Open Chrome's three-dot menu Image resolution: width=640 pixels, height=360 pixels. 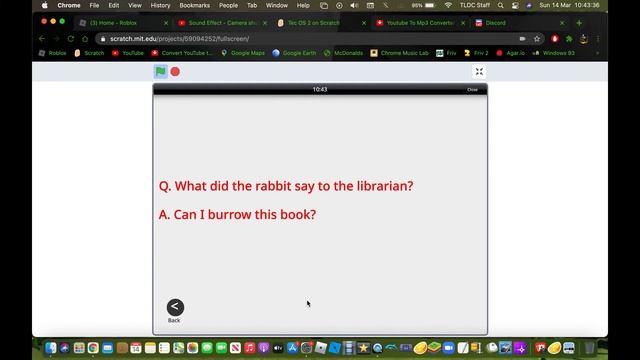point(598,39)
